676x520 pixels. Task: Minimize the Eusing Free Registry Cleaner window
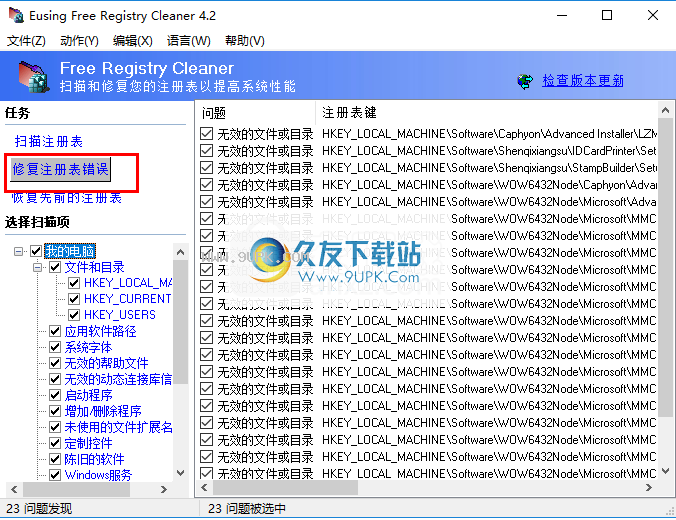click(x=562, y=16)
